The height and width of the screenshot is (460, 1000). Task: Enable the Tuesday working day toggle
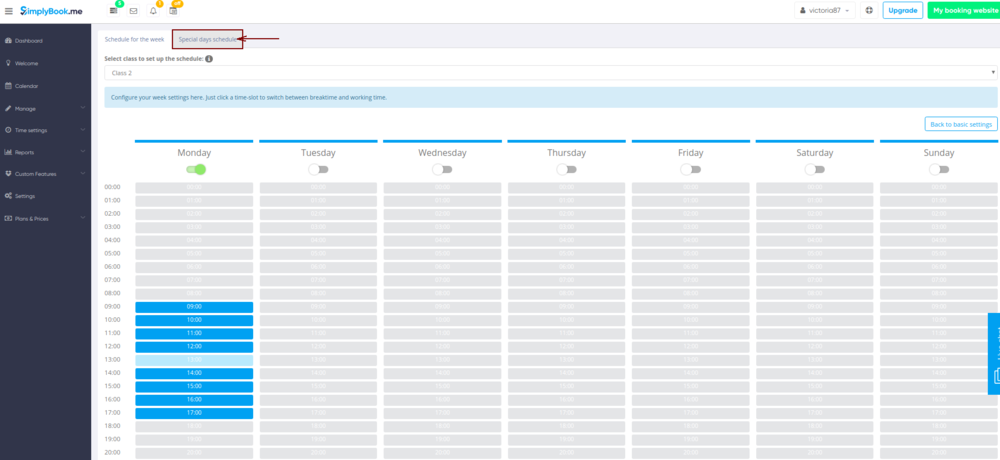318,170
